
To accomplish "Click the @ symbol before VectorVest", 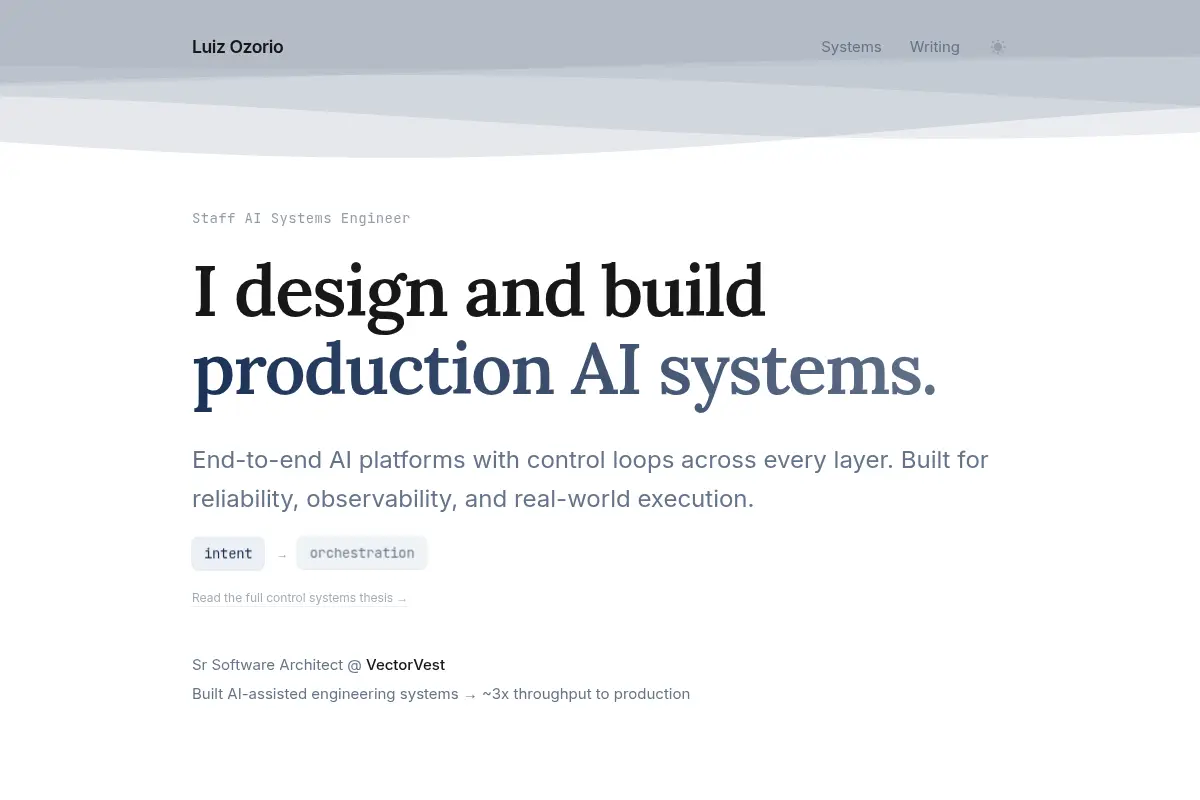I will pyautogui.click(x=354, y=664).
